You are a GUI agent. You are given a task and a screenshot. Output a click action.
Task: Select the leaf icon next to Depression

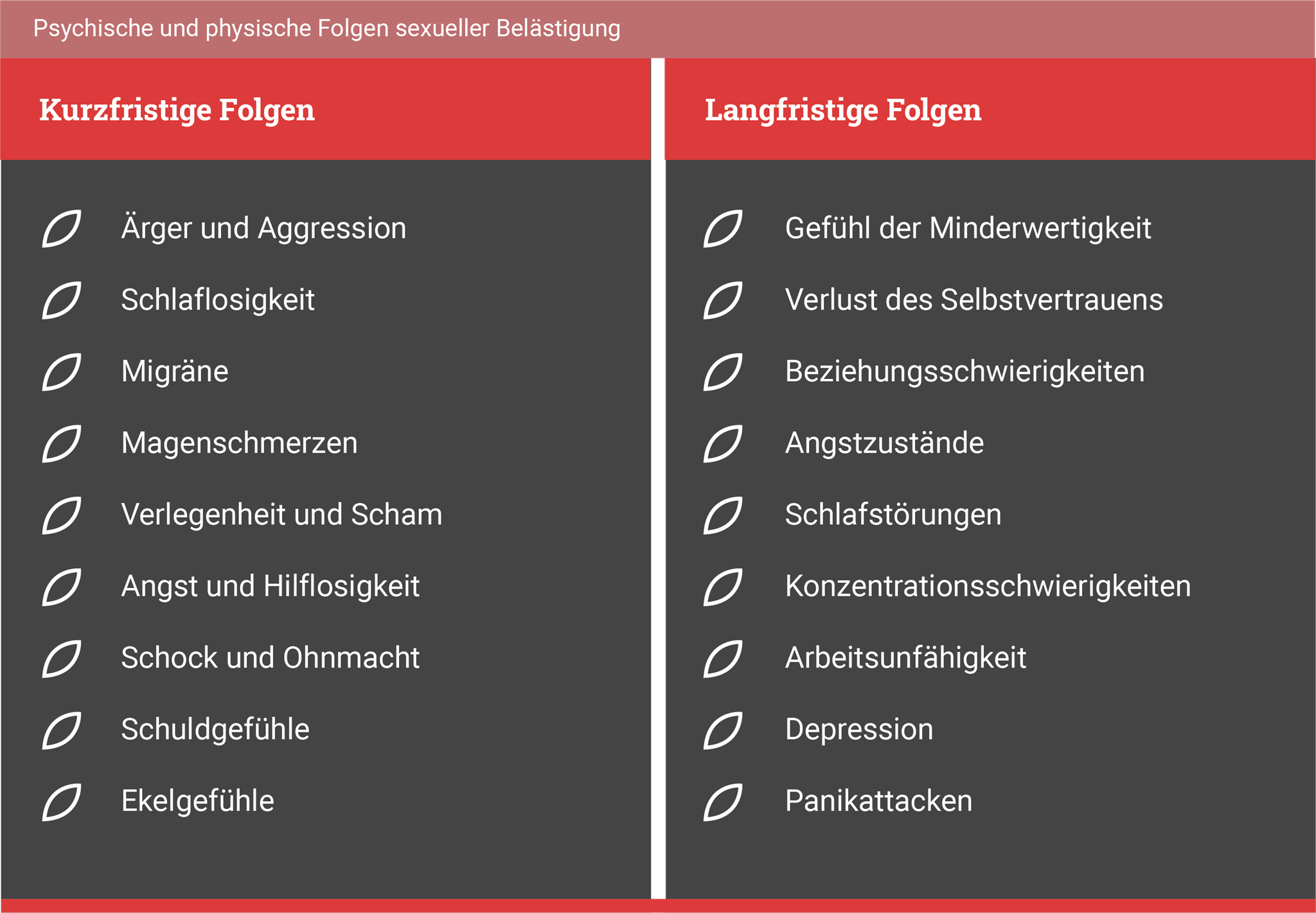click(723, 730)
